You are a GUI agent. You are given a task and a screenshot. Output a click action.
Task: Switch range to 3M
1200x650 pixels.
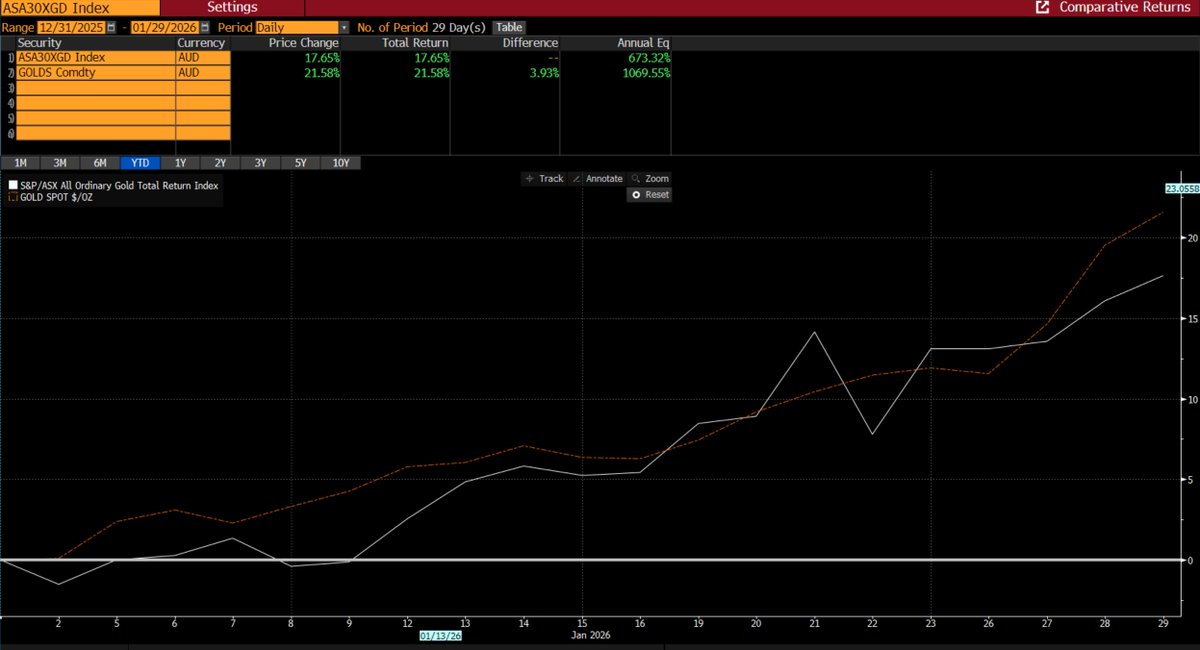[x=59, y=162]
